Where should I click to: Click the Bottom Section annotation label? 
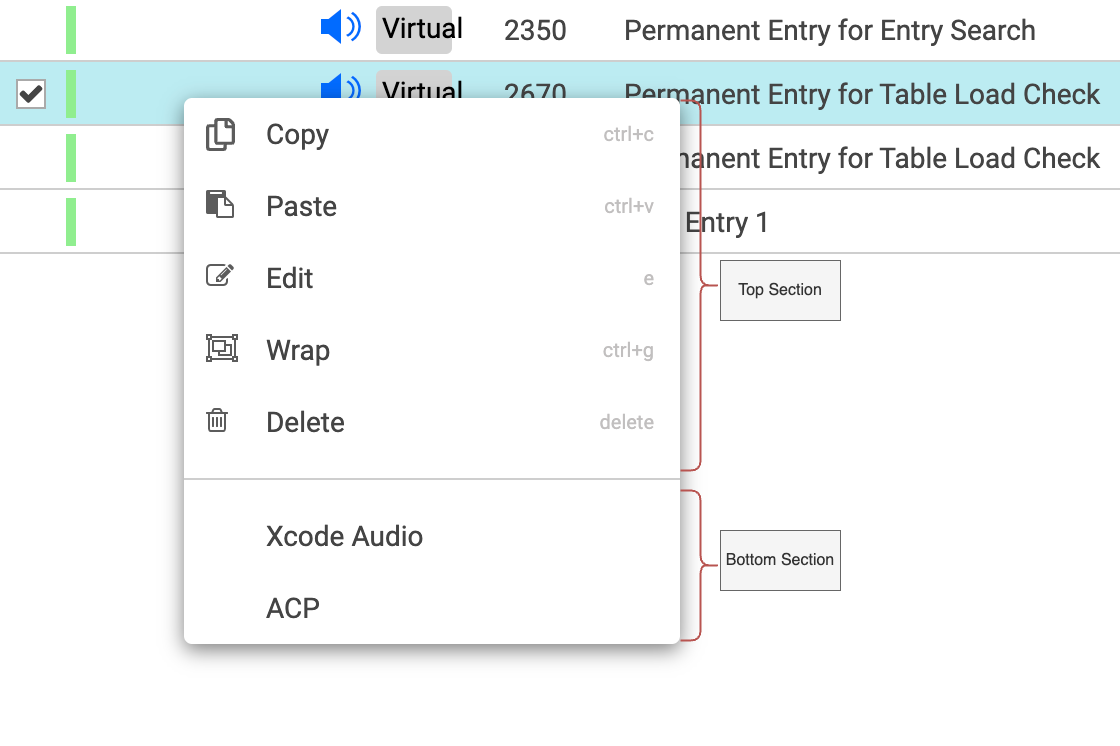(x=780, y=560)
